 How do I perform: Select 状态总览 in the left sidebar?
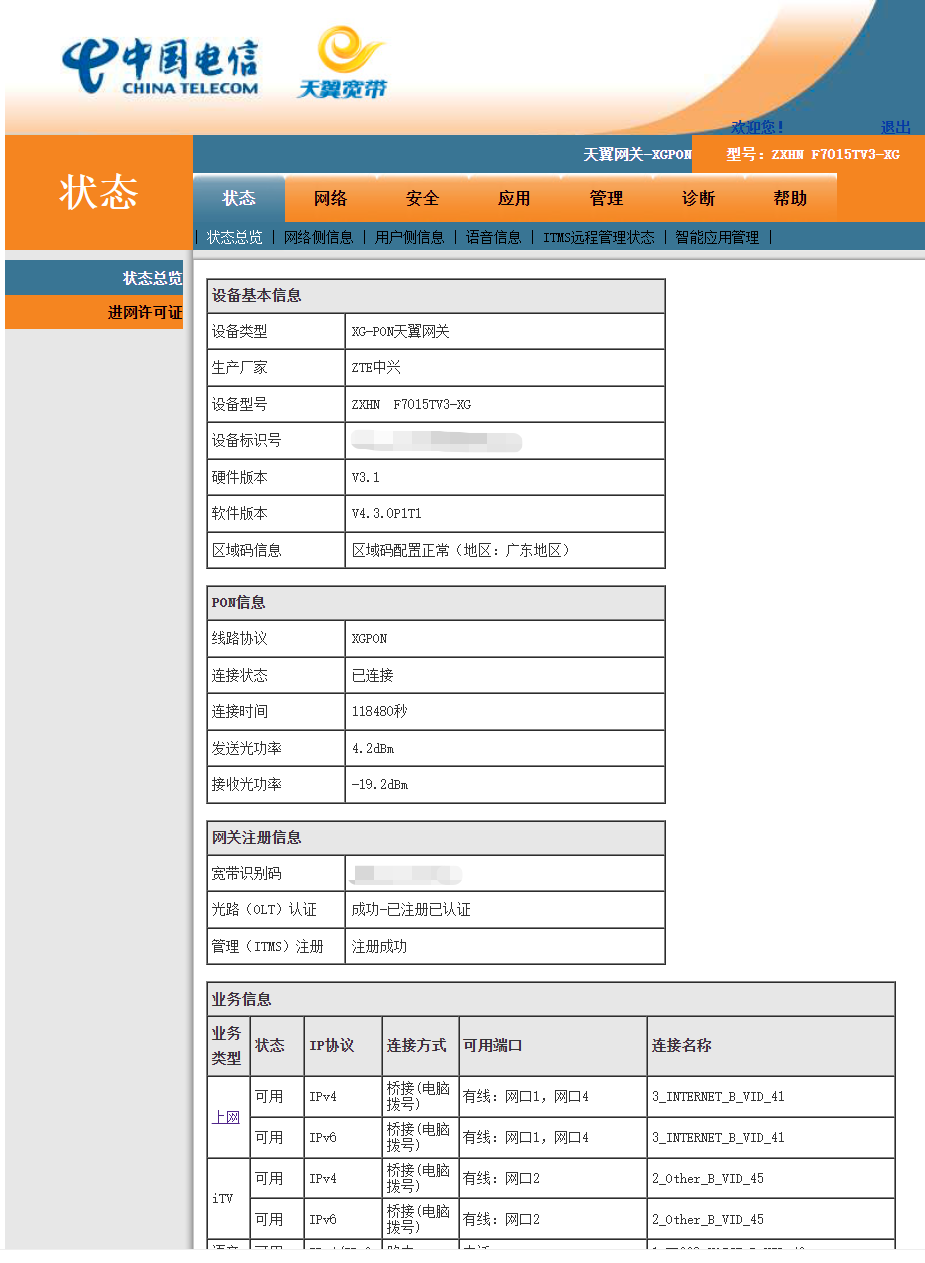[x=152, y=278]
